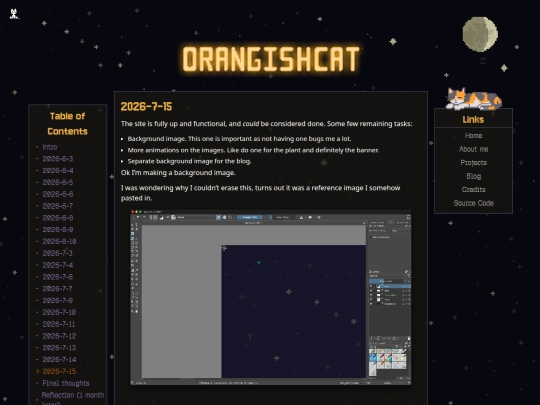The image size is (540, 405).
Task: Open the Reflection (1 month later) link
Action: (73, 398)
